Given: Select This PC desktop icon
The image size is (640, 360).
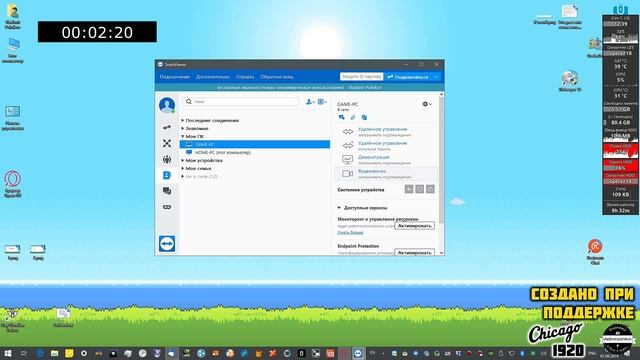Looking at the screenshot, I should (x=13, y=51).
